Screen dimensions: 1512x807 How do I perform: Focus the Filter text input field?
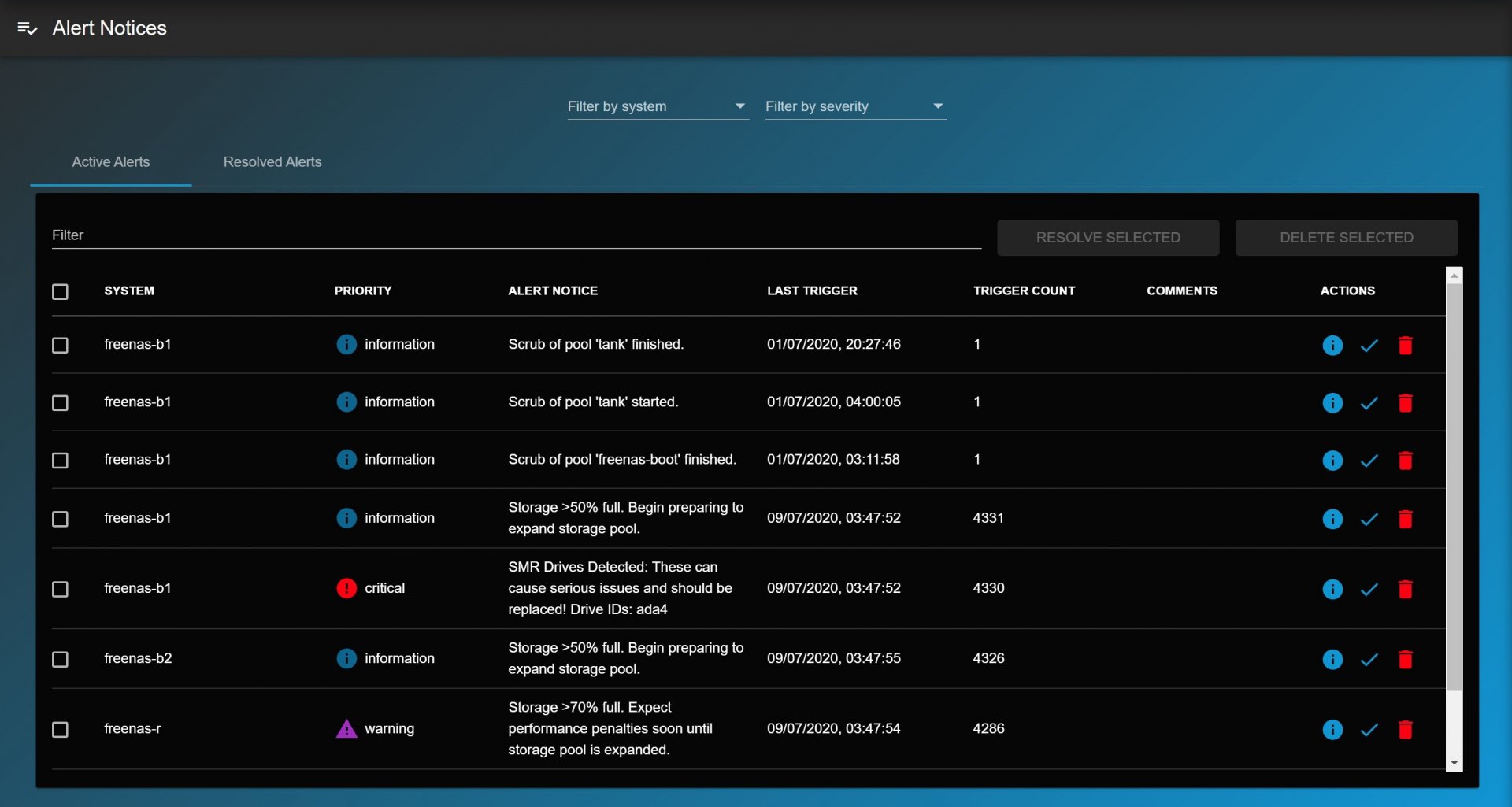(517, 235)
